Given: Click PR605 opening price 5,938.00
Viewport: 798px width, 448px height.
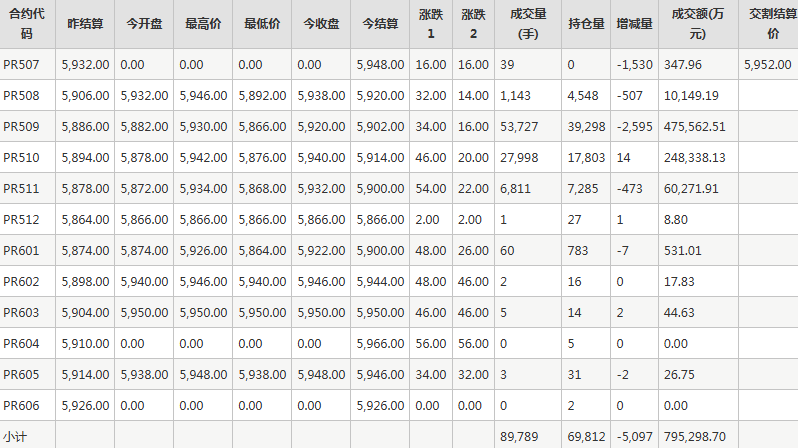Looking at the screenshot, I should click(144, 375).
